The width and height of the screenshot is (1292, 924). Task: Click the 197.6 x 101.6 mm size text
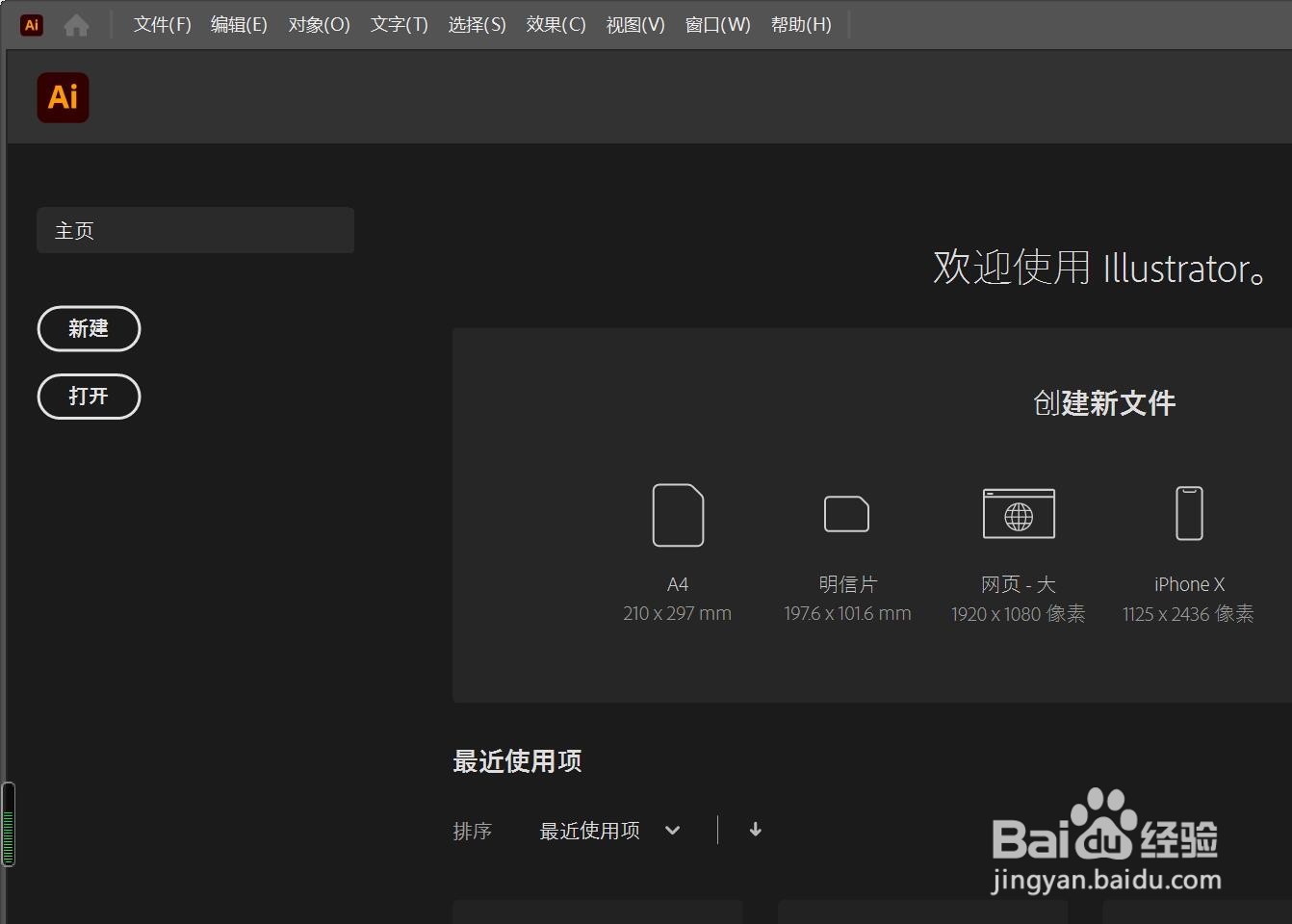tap(847, 613)
